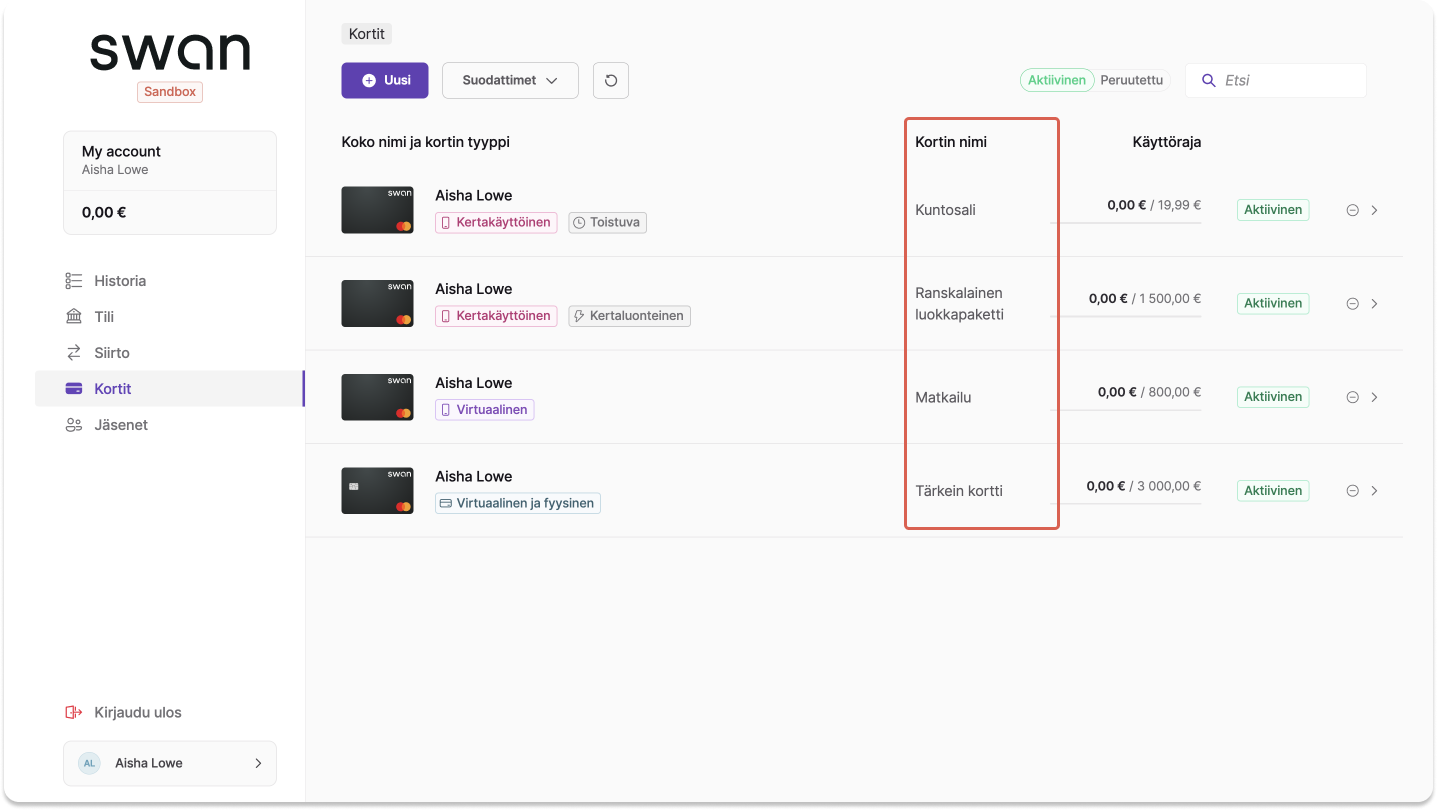This screenshot has height=810, width=1437.
Task: Click the Tärkein kortti card thumbnail image
Action: pos(377,491)
